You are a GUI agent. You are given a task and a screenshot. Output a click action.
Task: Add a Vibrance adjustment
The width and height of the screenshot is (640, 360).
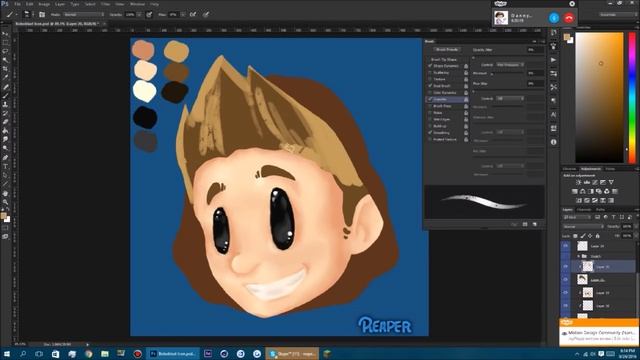coord(611,182)
